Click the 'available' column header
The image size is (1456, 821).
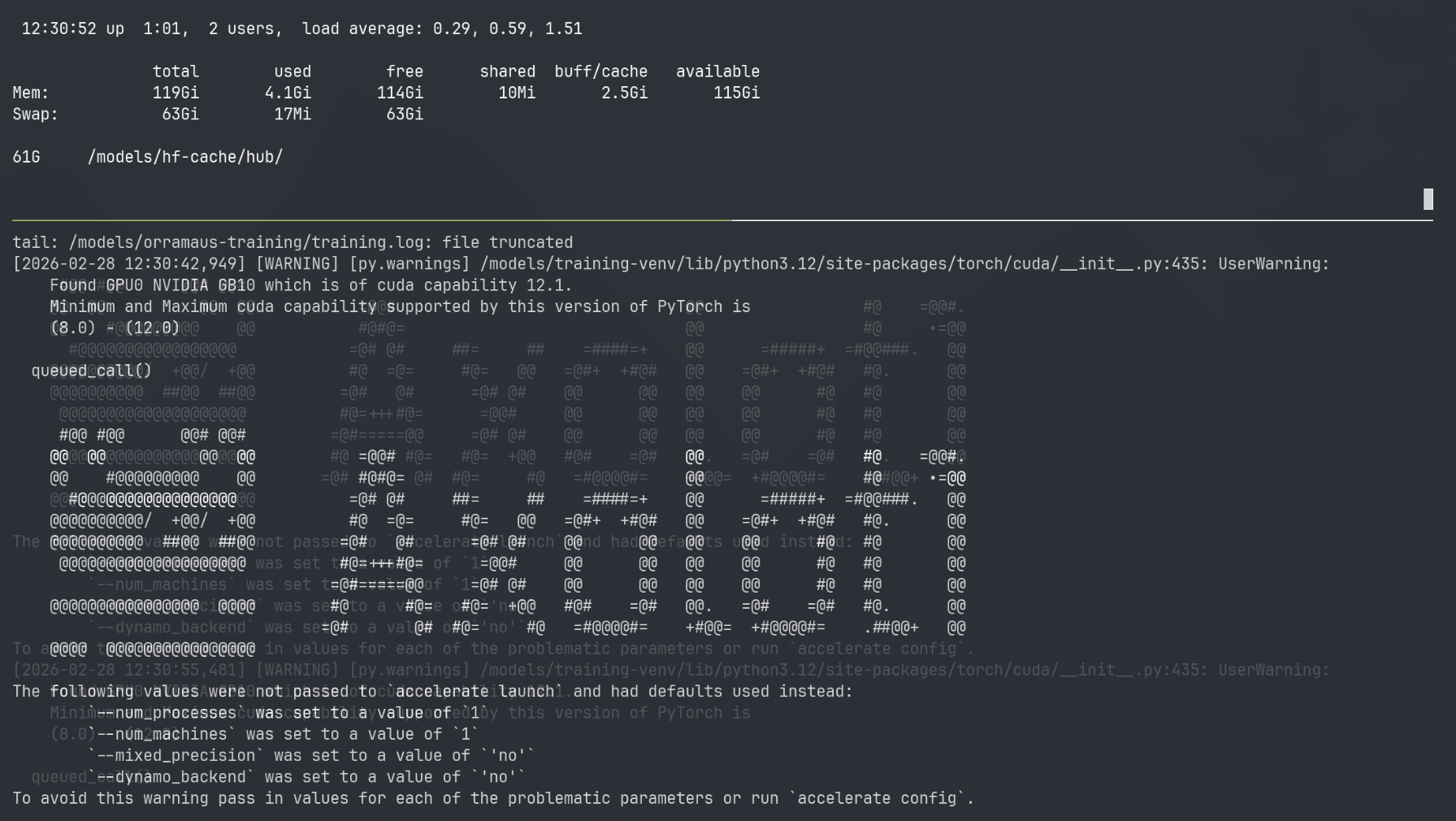[717, 72]
